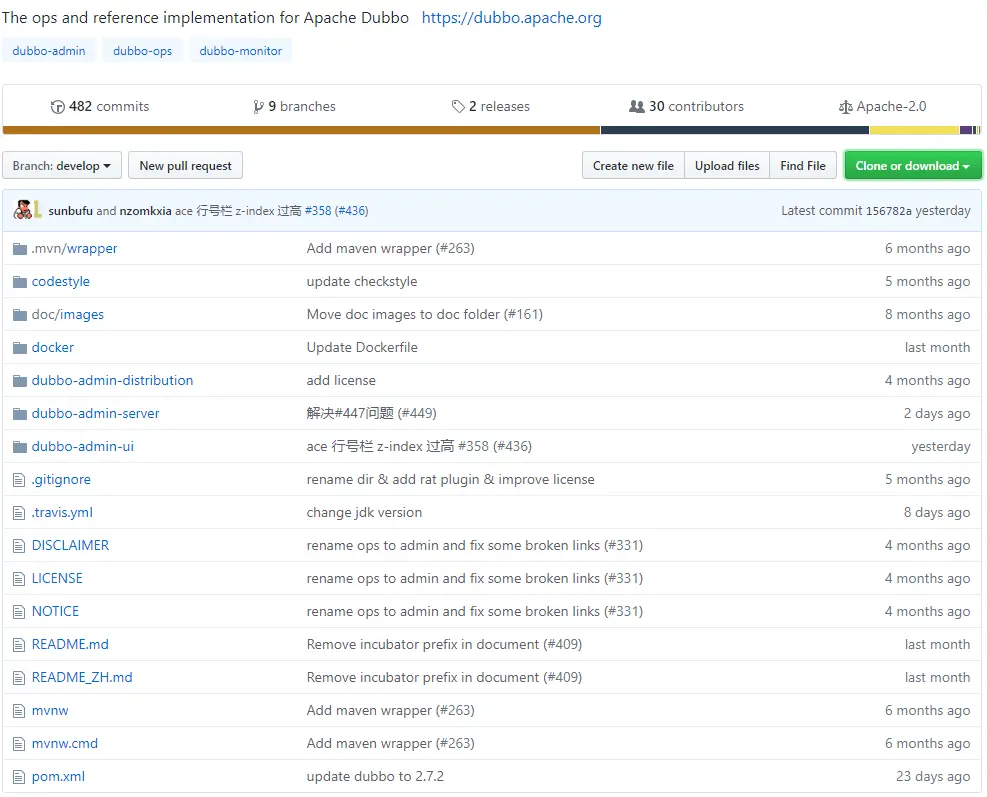Open the dubbo-admin-server folder

(x=96, y=414)
